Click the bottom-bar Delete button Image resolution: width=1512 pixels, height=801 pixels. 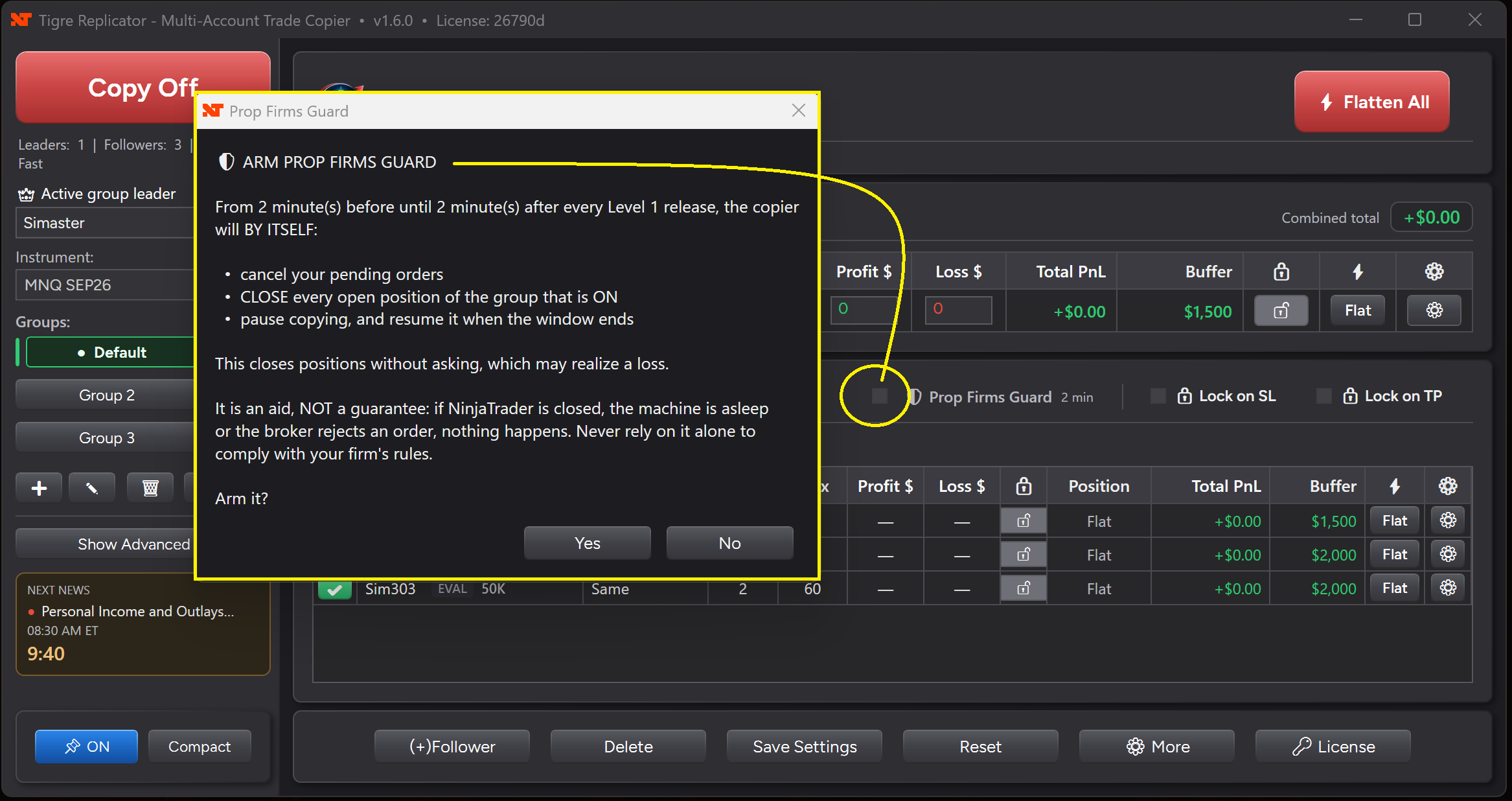tap(628, 747)
